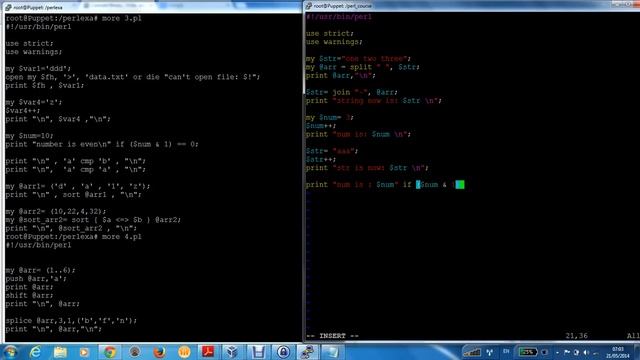Open the network connections tray icon

coord(489,352)
